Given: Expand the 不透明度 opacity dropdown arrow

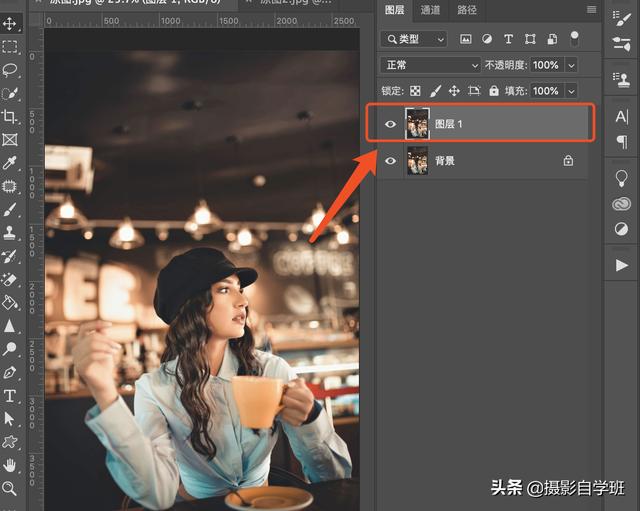Looking at the screenshot, I should tap(571, 65).
